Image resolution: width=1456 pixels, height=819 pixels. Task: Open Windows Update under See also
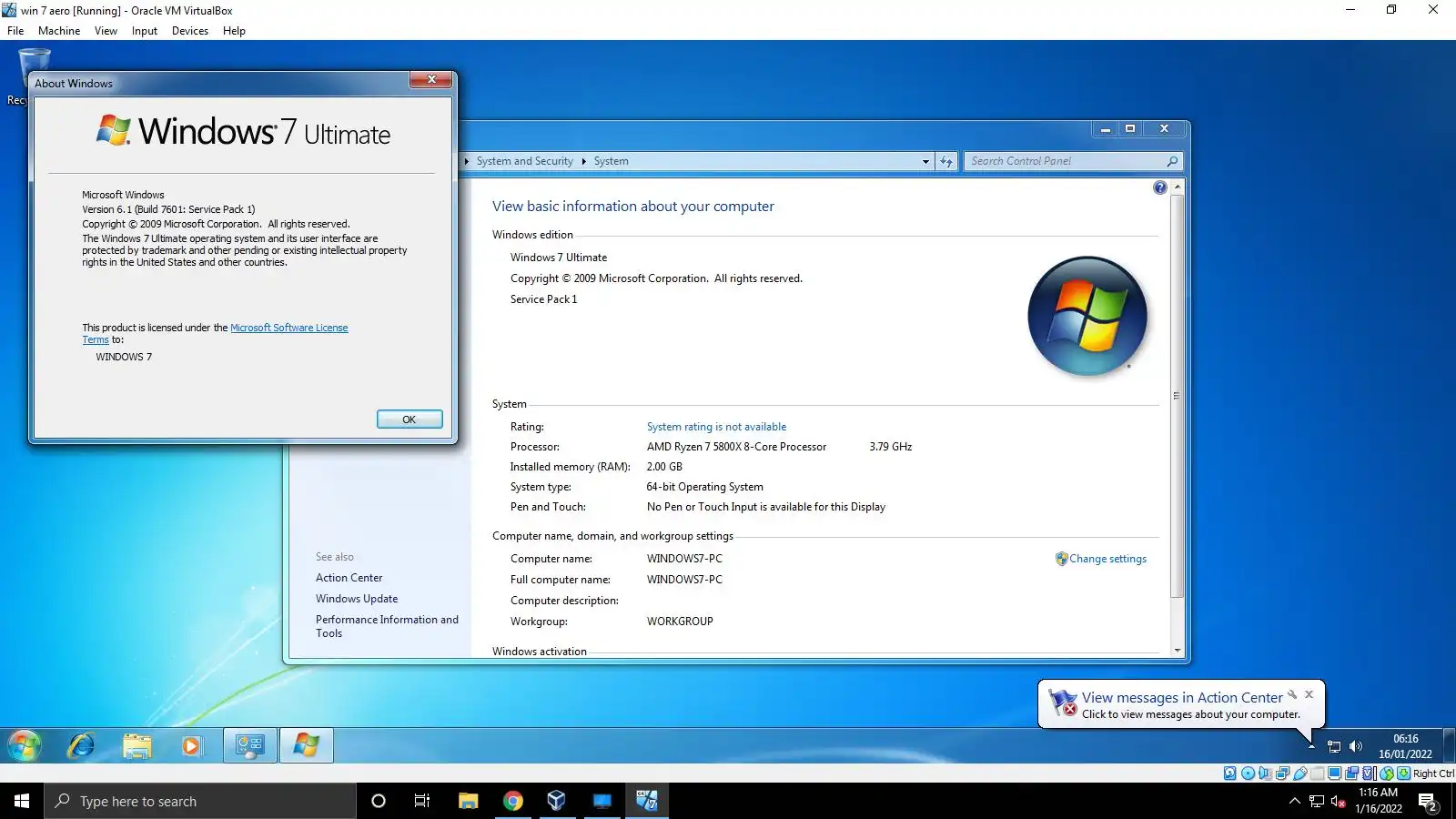357,599
